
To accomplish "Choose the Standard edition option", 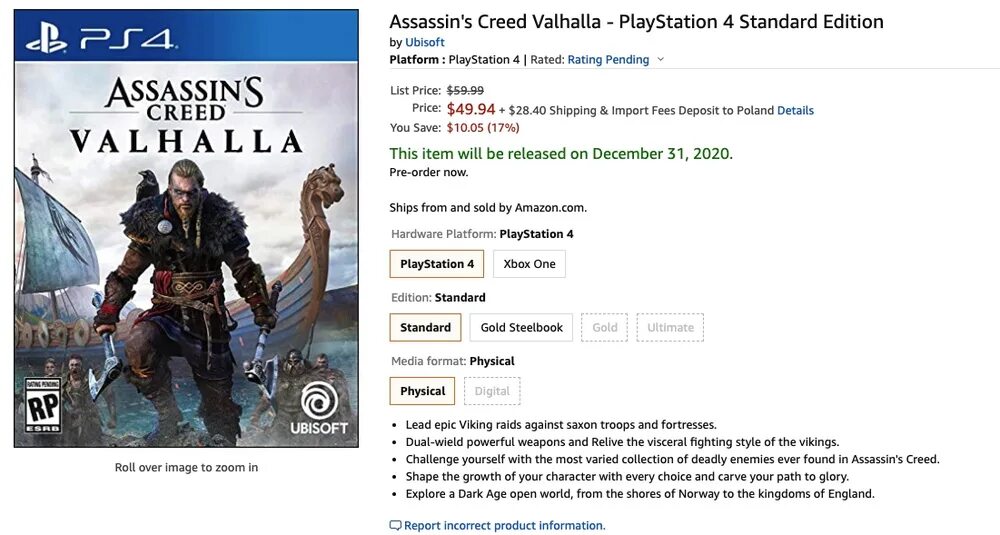I will pos(425,327).
